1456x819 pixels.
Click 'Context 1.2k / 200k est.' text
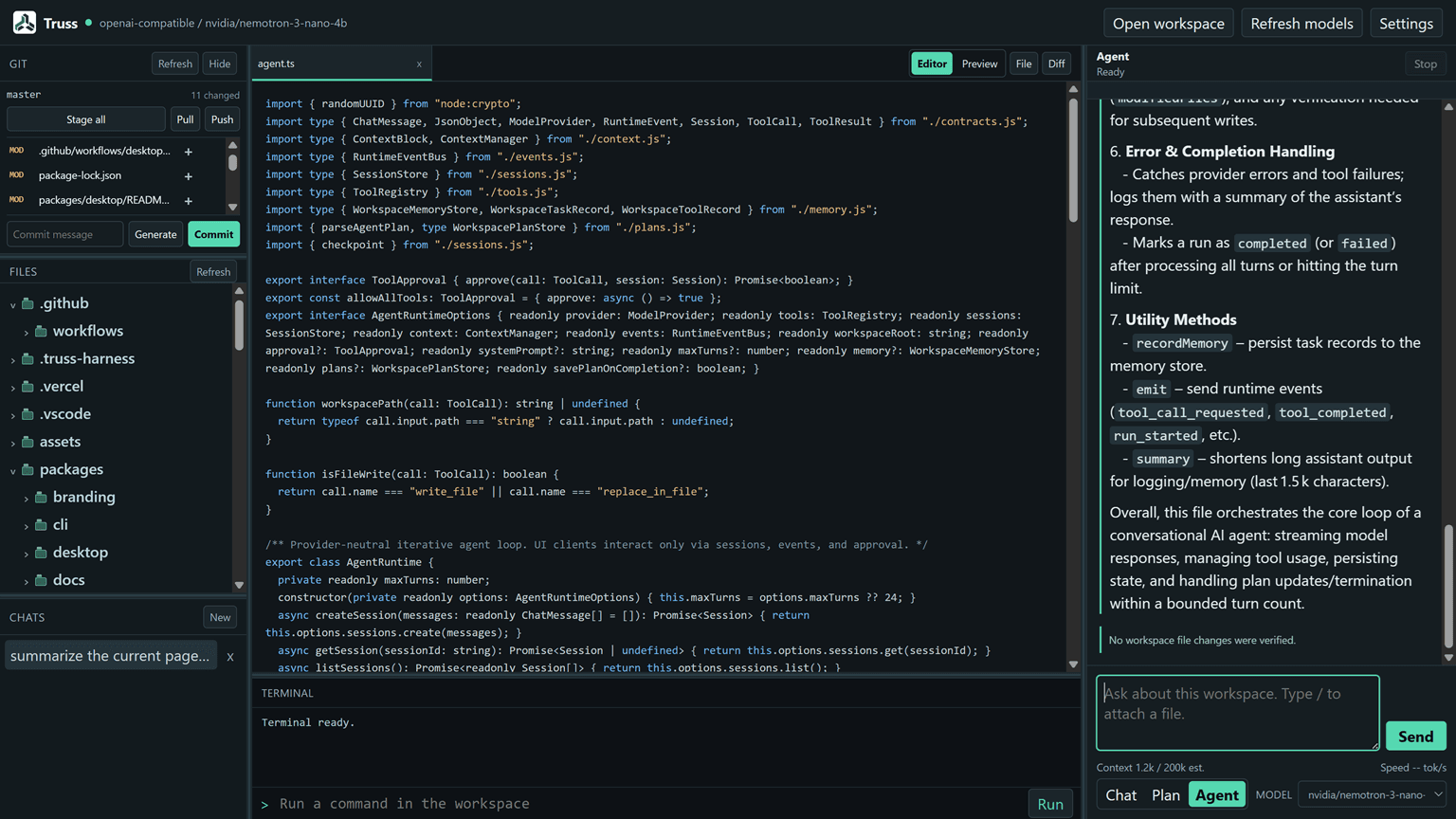tap(1150, 768)
